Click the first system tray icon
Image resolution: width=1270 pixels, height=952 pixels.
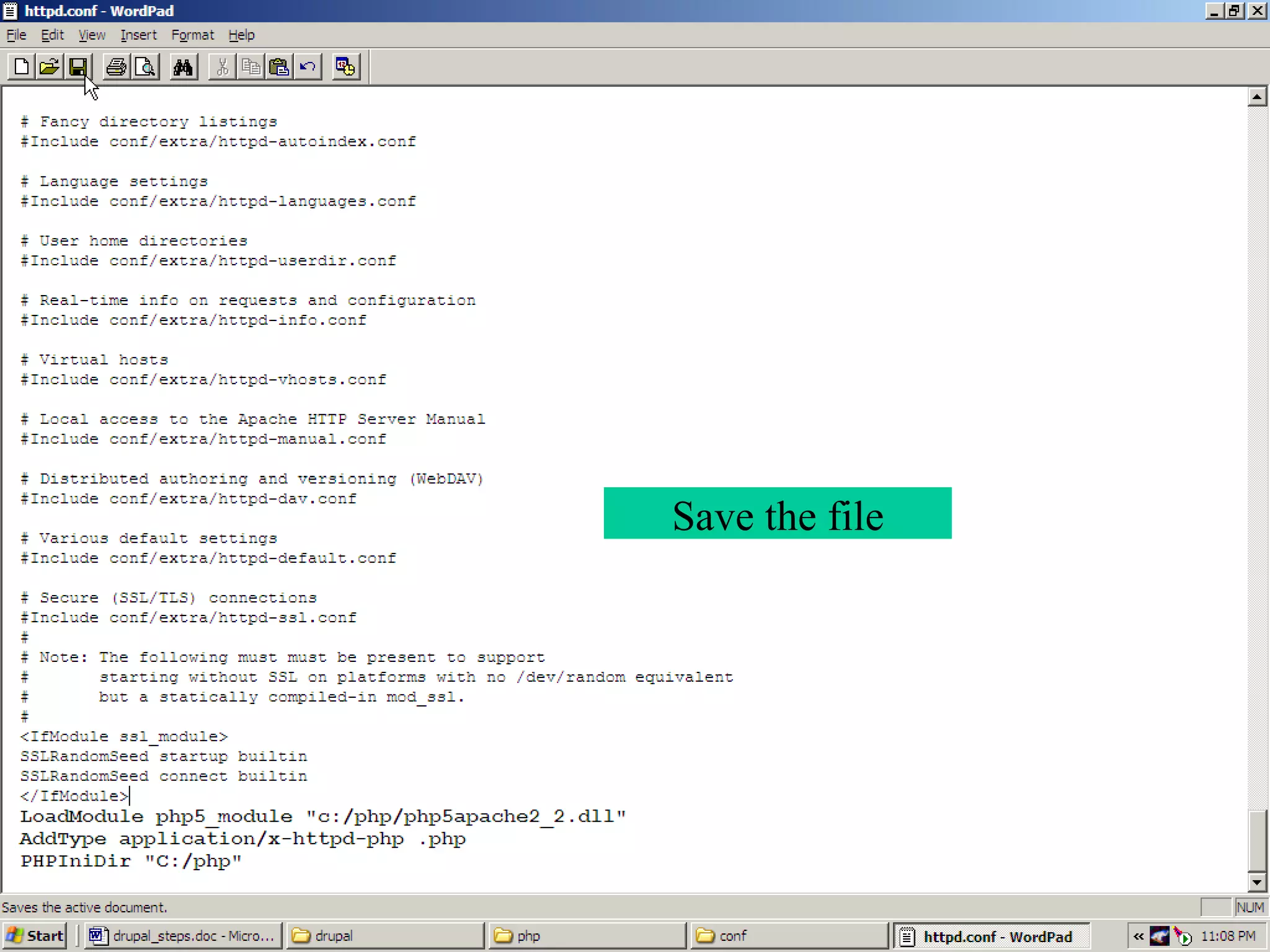pyautogui.click(x=1160, y=936)
